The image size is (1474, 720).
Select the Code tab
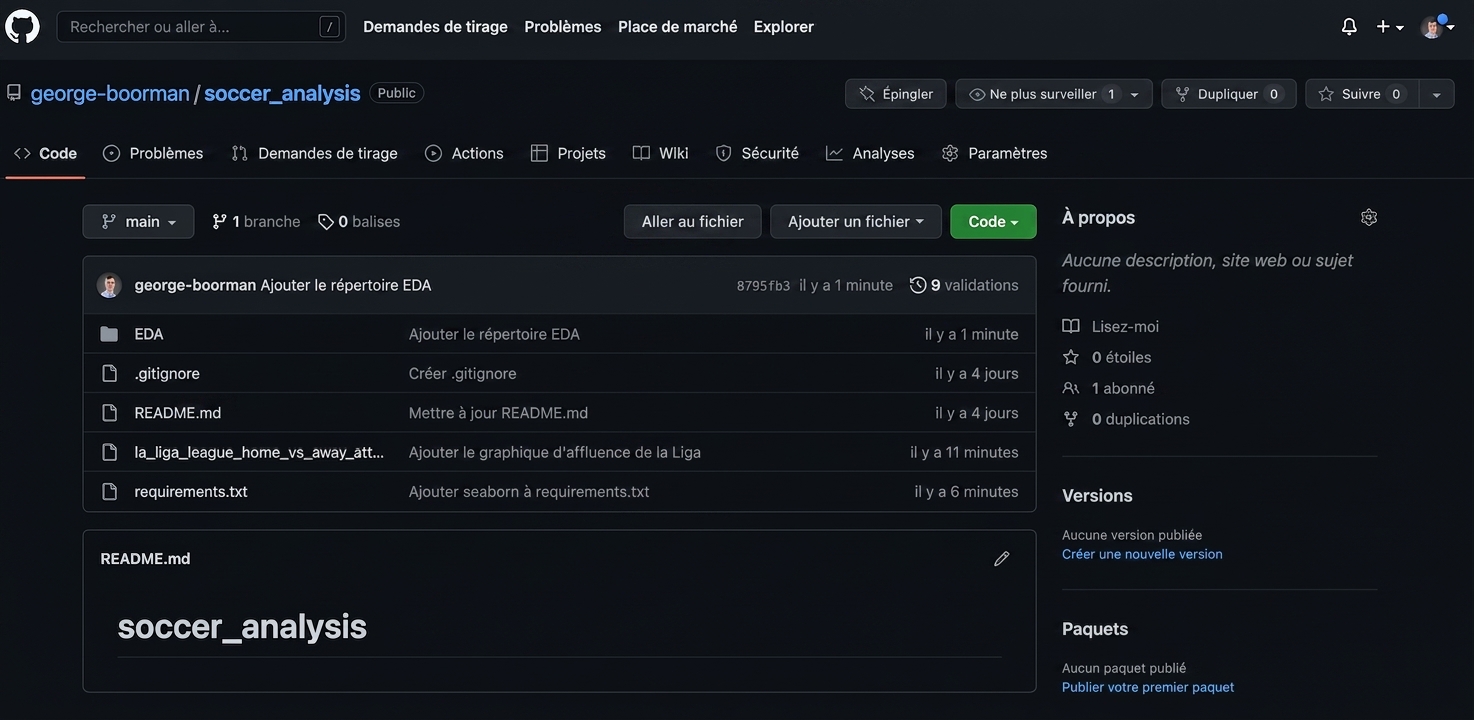45,153
